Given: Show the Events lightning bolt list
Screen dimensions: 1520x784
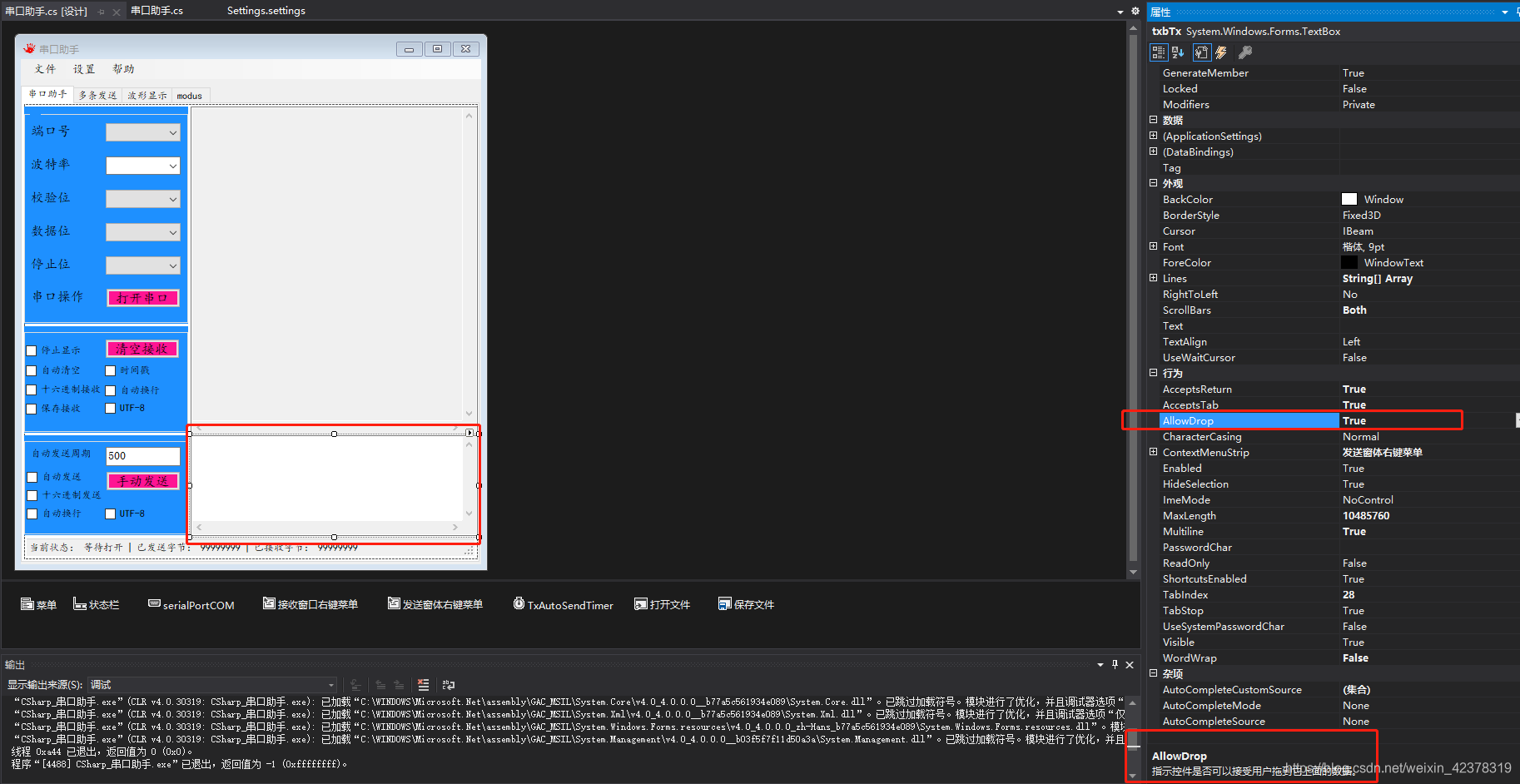Looking at the screenshot, I should pos(1221,52).
